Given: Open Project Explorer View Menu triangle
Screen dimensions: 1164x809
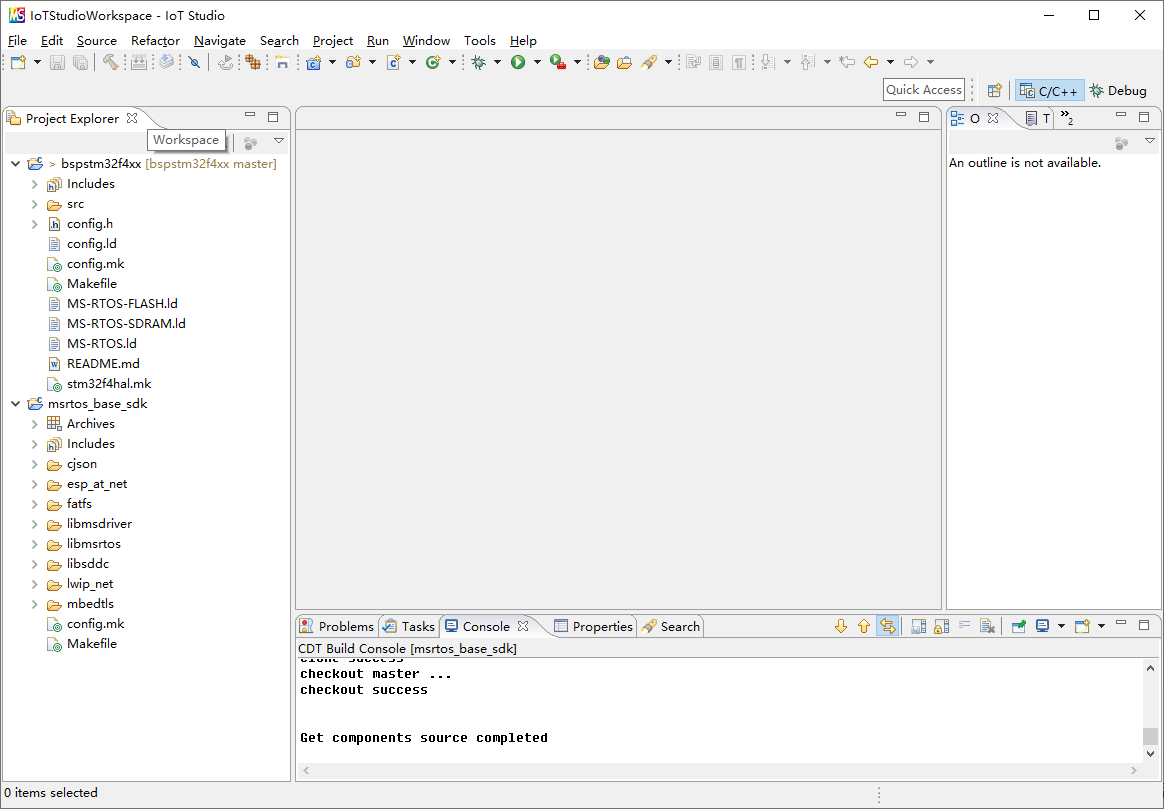Looking at the screenshot, I should click(x=279, y=140).
